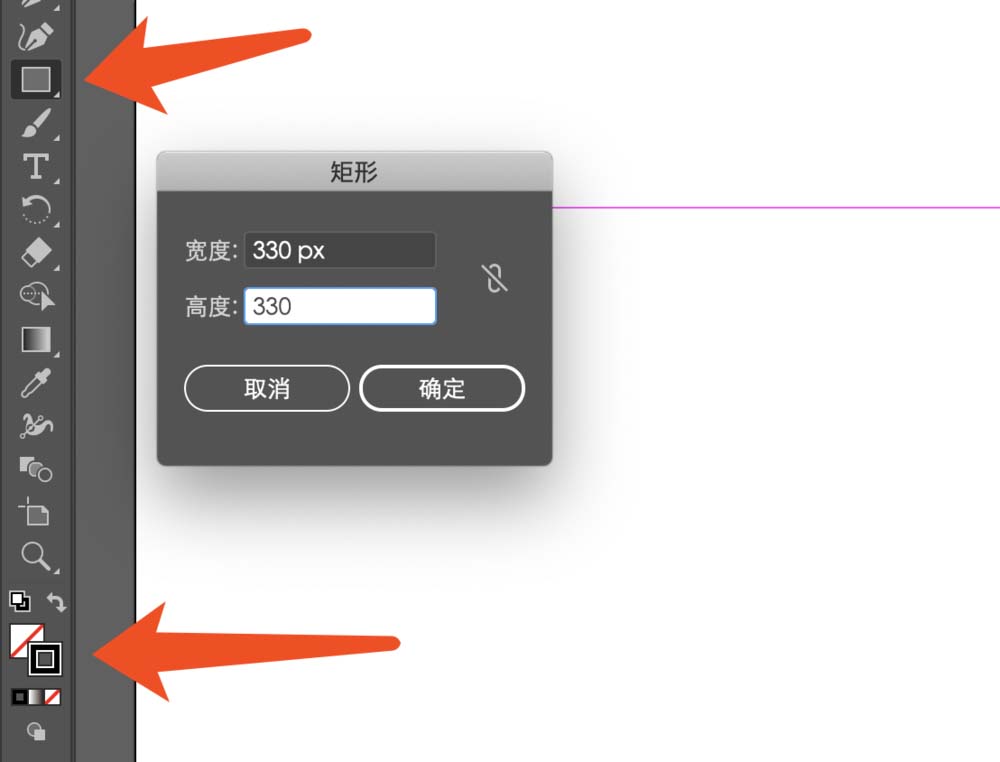Select the Rotate tool
The height and width of the screenshot is (762, 1000).
(36, 209)
